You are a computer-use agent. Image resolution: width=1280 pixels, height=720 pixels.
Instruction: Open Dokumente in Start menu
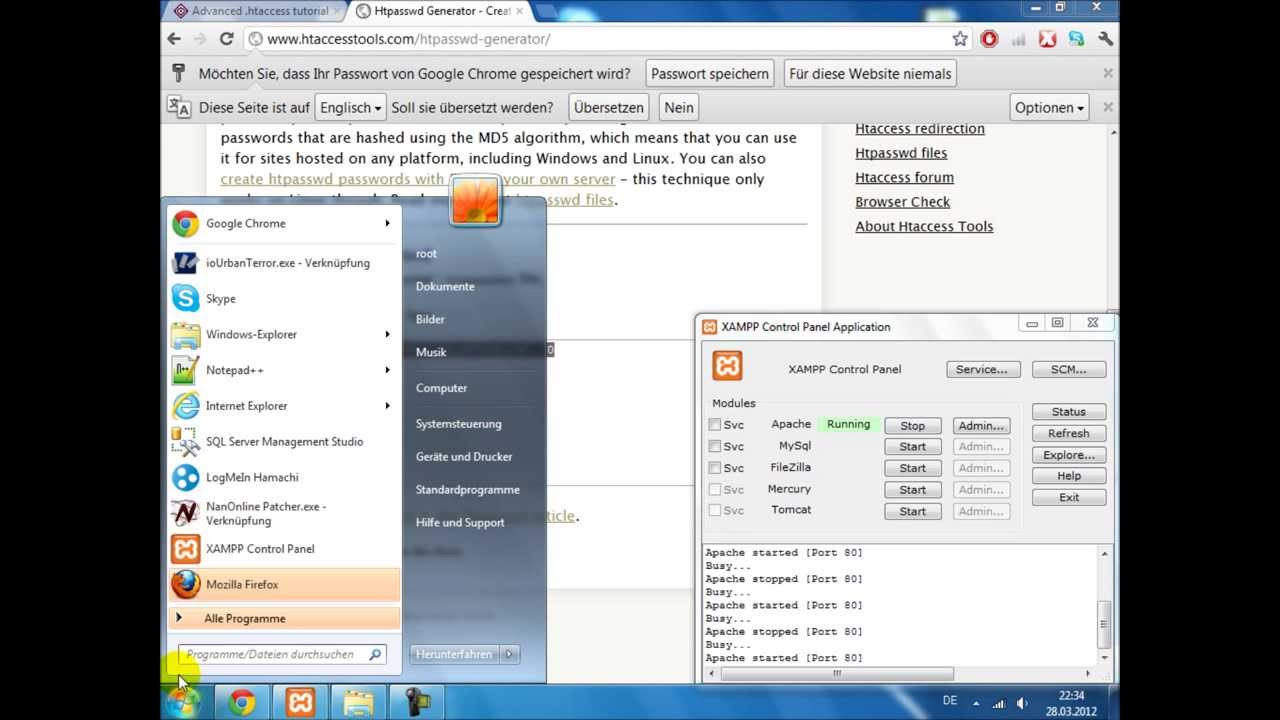coord(445,286)
